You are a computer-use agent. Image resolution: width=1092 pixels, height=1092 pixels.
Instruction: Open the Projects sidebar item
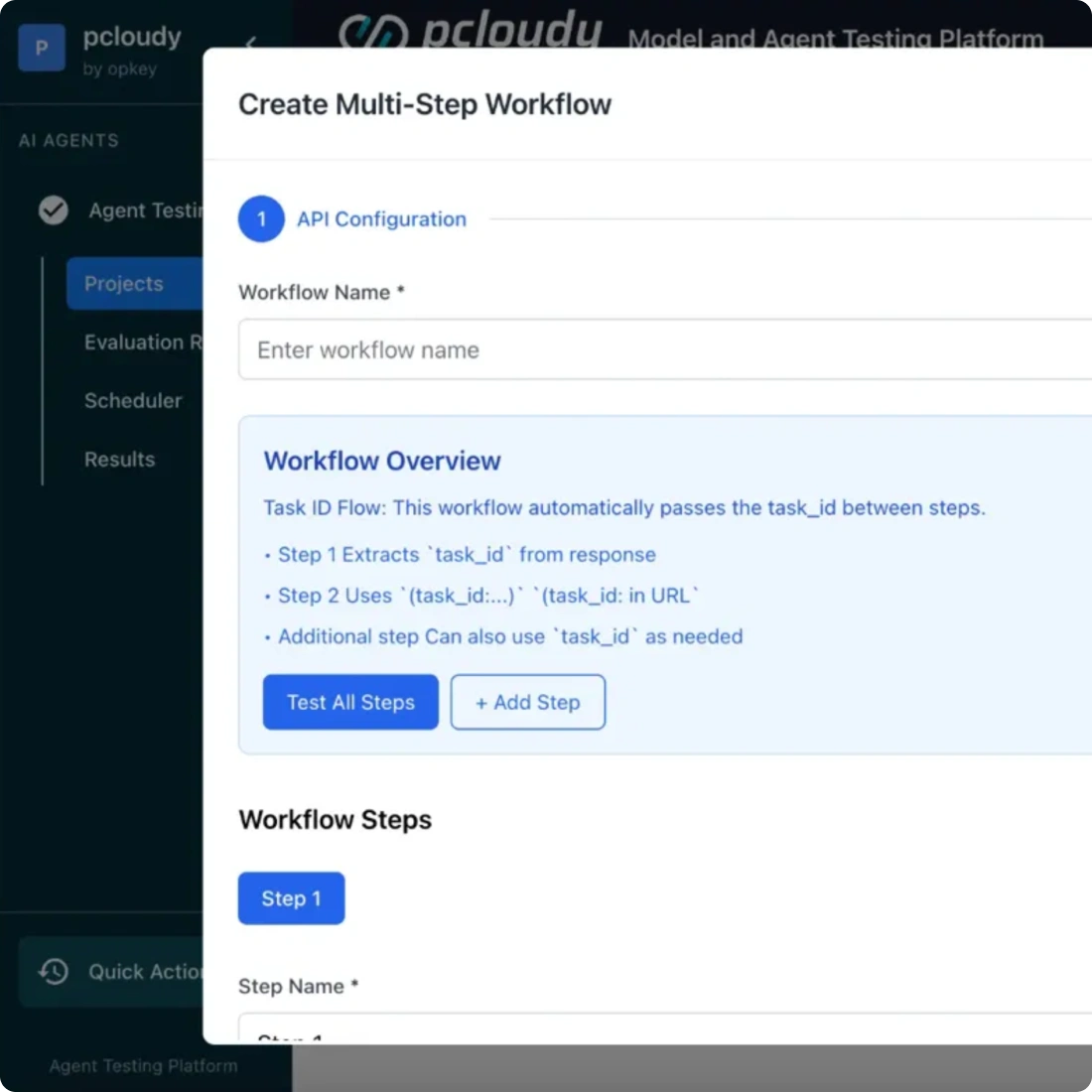click(x=134, y=284)
